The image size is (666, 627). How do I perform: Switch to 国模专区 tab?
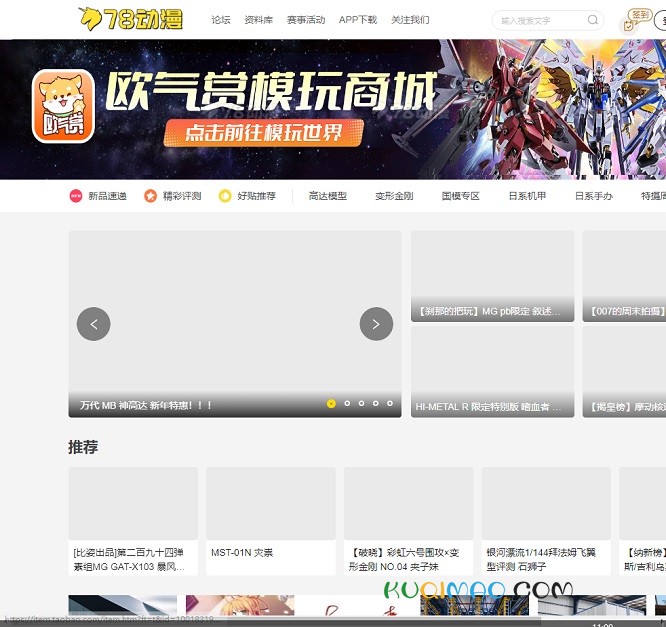coord(460,196)
